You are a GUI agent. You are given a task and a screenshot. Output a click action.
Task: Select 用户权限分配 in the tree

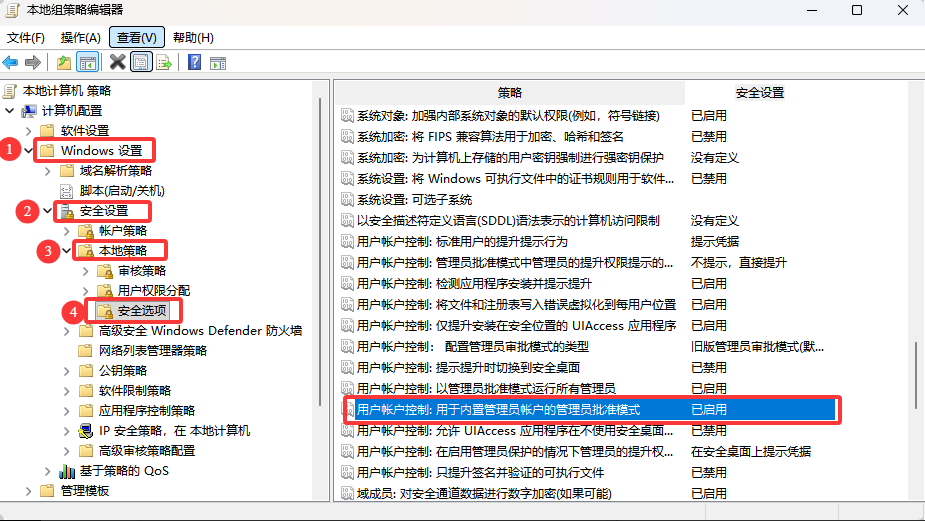(x=153, y=291)
